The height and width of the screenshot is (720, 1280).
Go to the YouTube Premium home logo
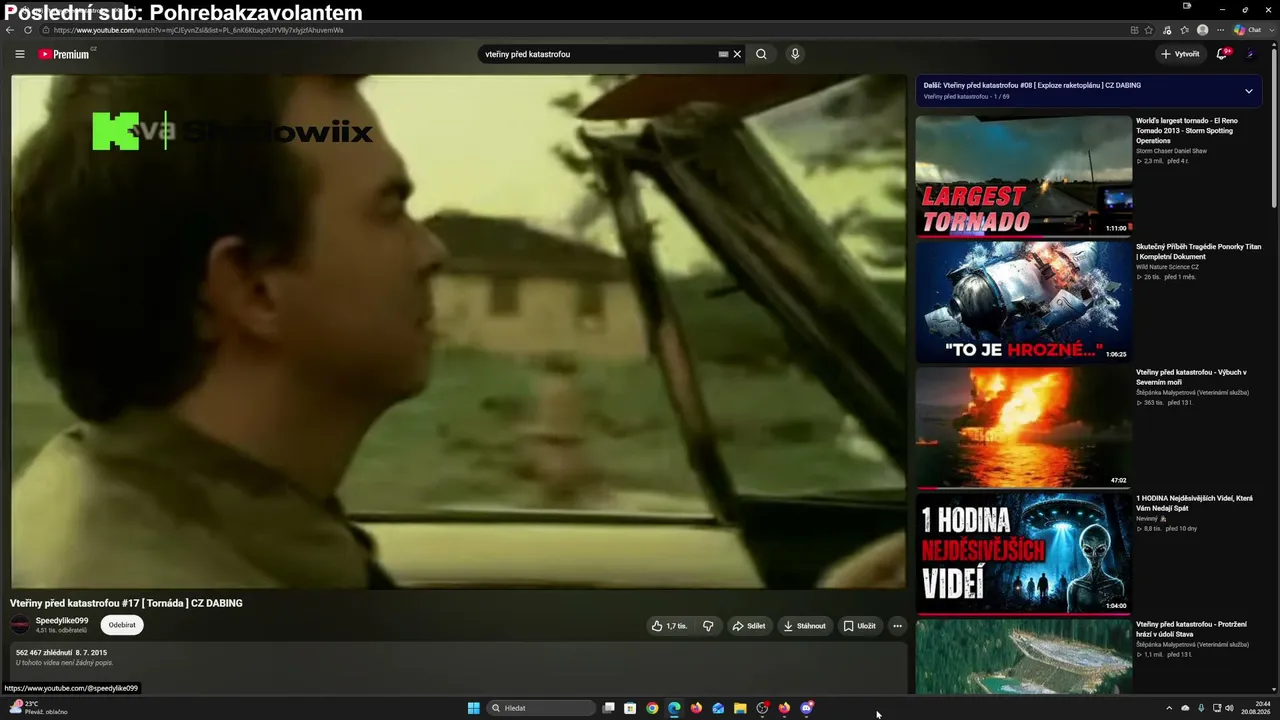pyautogui.click(x=66, y=54)
